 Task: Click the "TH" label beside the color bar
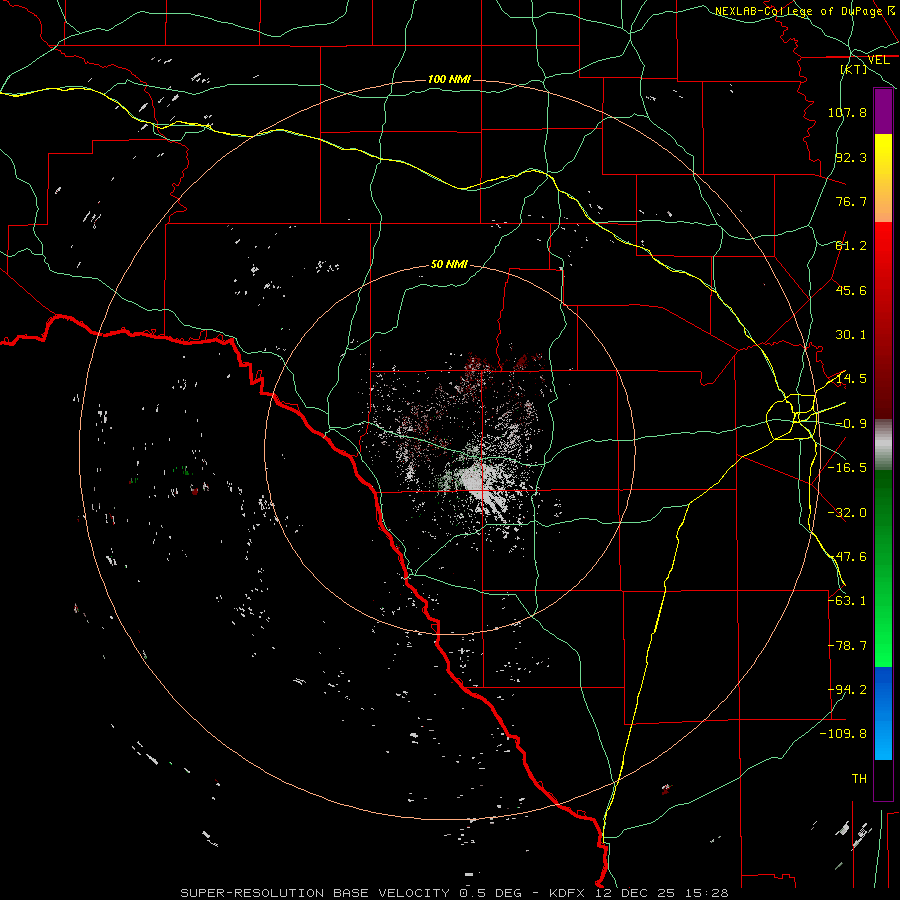click(859, 779)
